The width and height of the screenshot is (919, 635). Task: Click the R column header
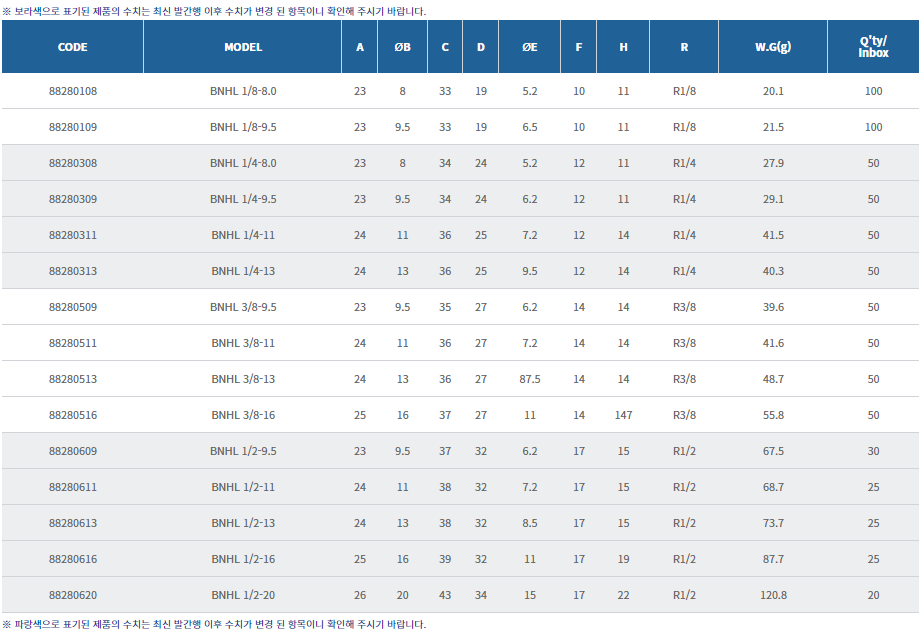click(684, 47)
